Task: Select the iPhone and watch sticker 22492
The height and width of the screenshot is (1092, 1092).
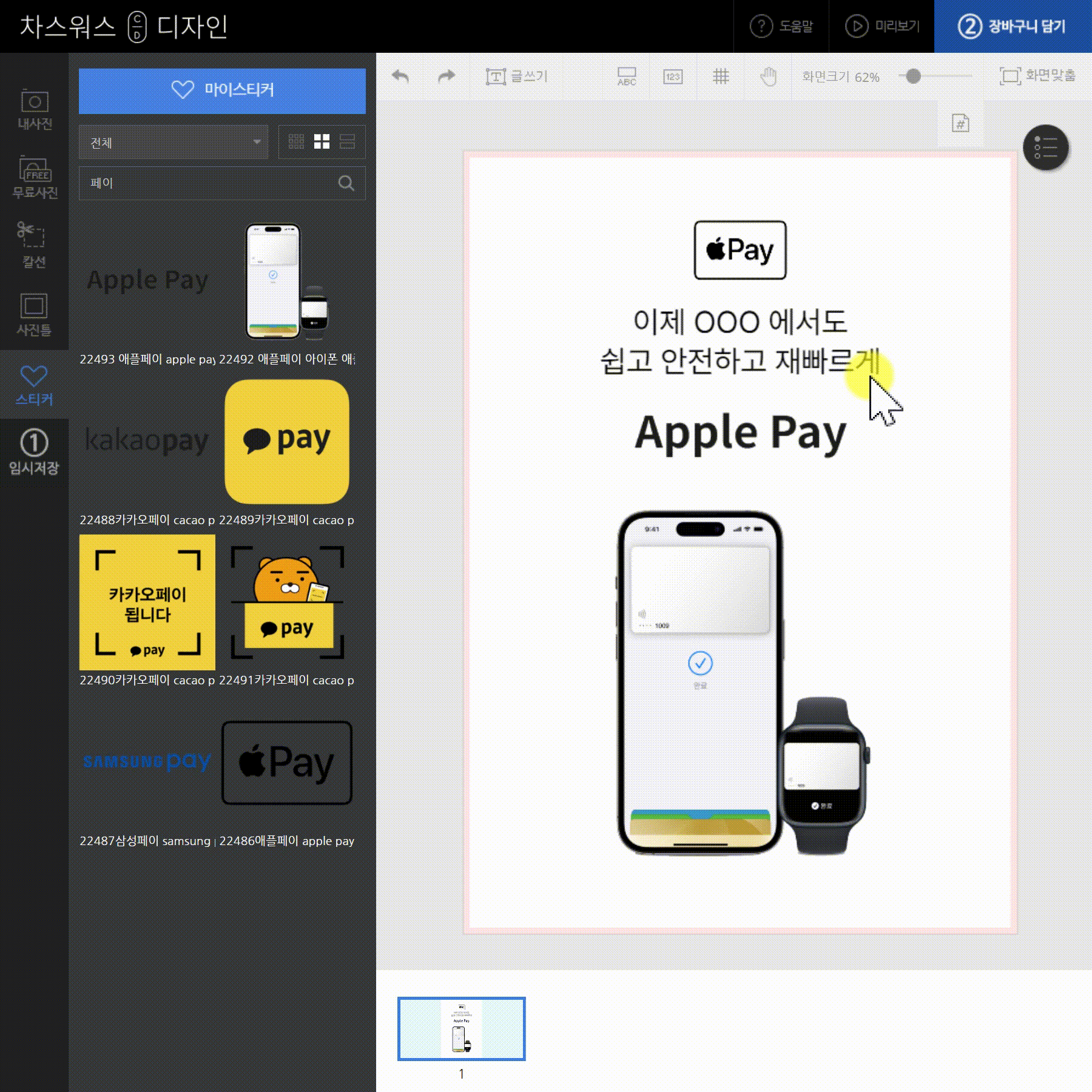Action: [x=287, y=281]
